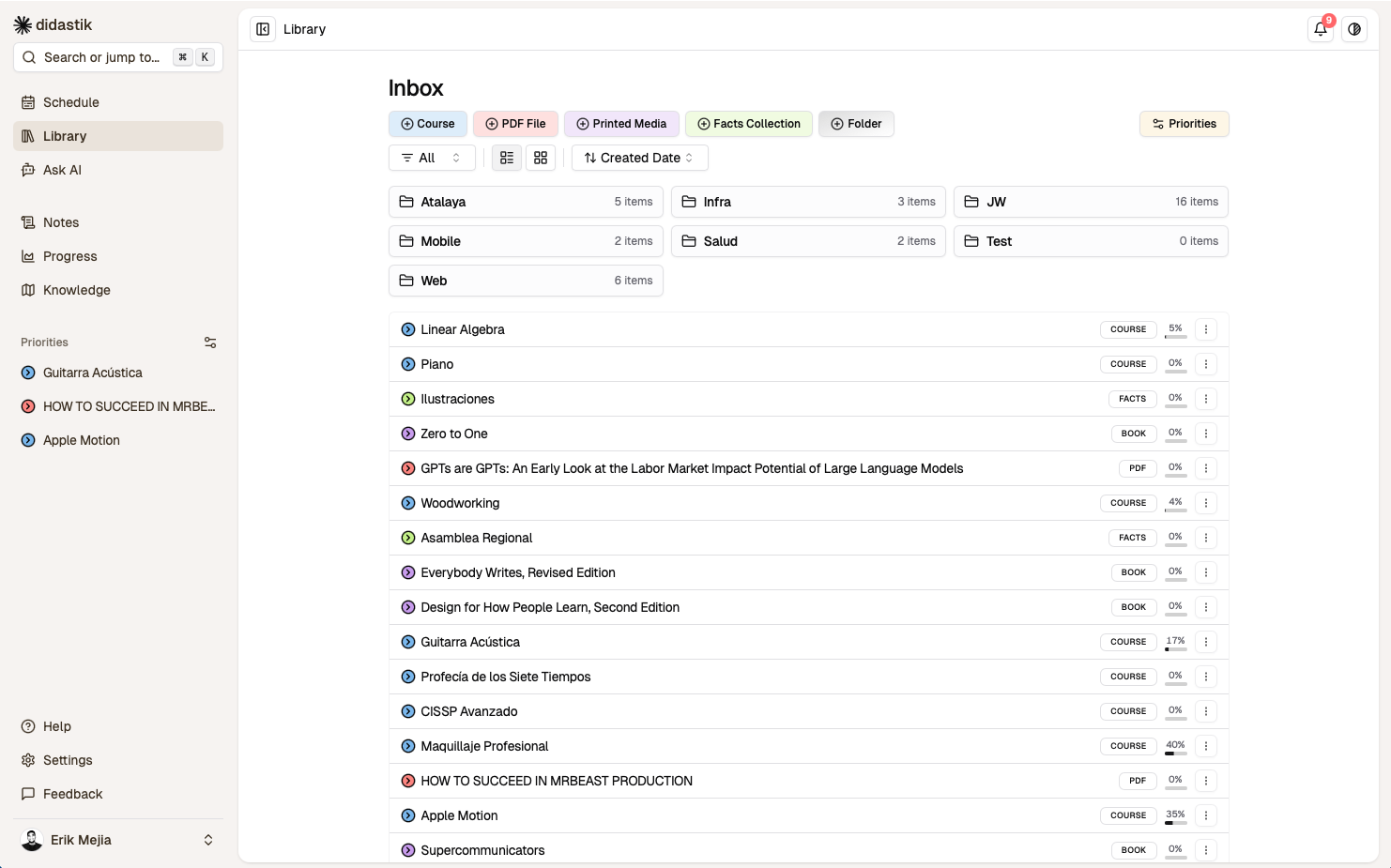Viewport: 1391px width, 868px height.
Task: Switch to list view layout
Action: pyautogui.click(x=507, y=158)
